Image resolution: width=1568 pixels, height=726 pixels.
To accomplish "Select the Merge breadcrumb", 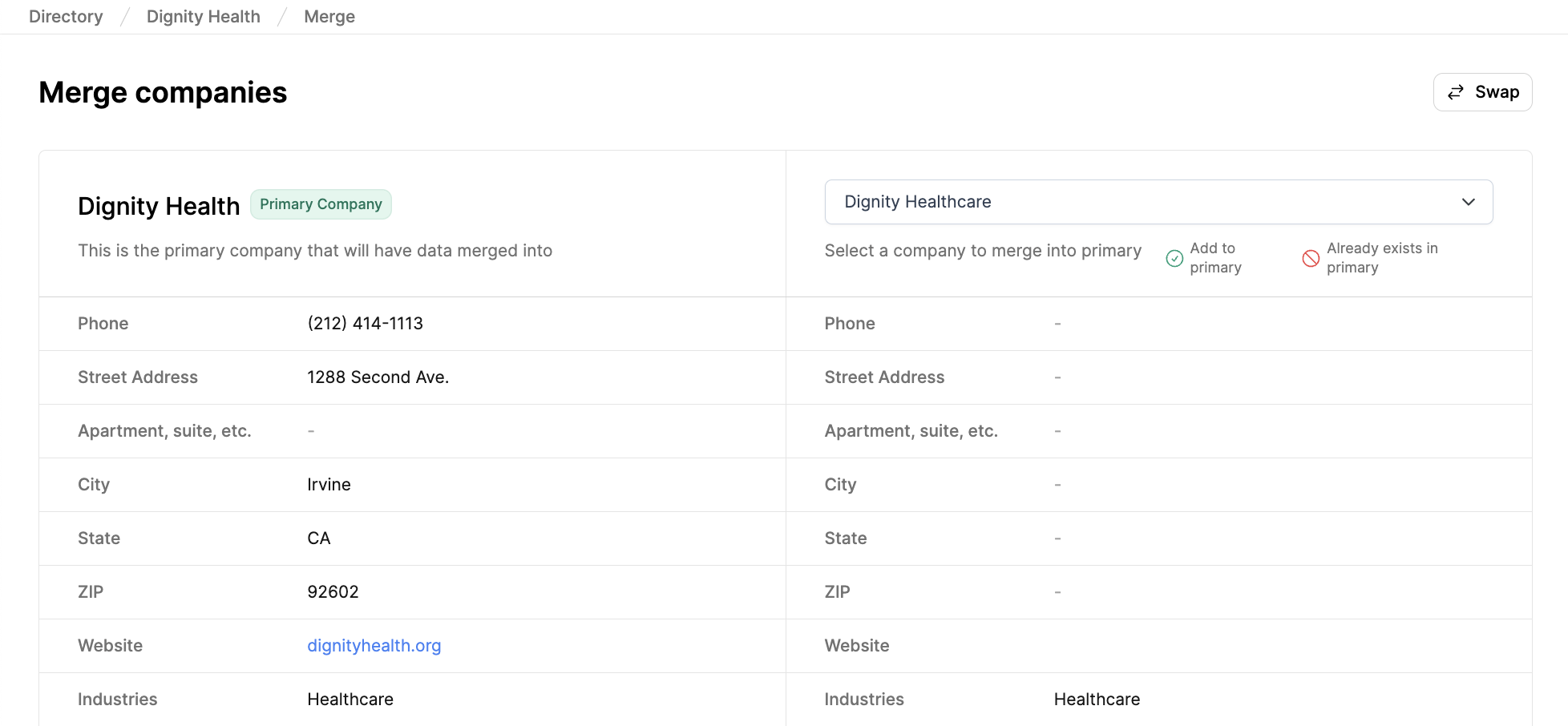I will [x=329, y=17].
